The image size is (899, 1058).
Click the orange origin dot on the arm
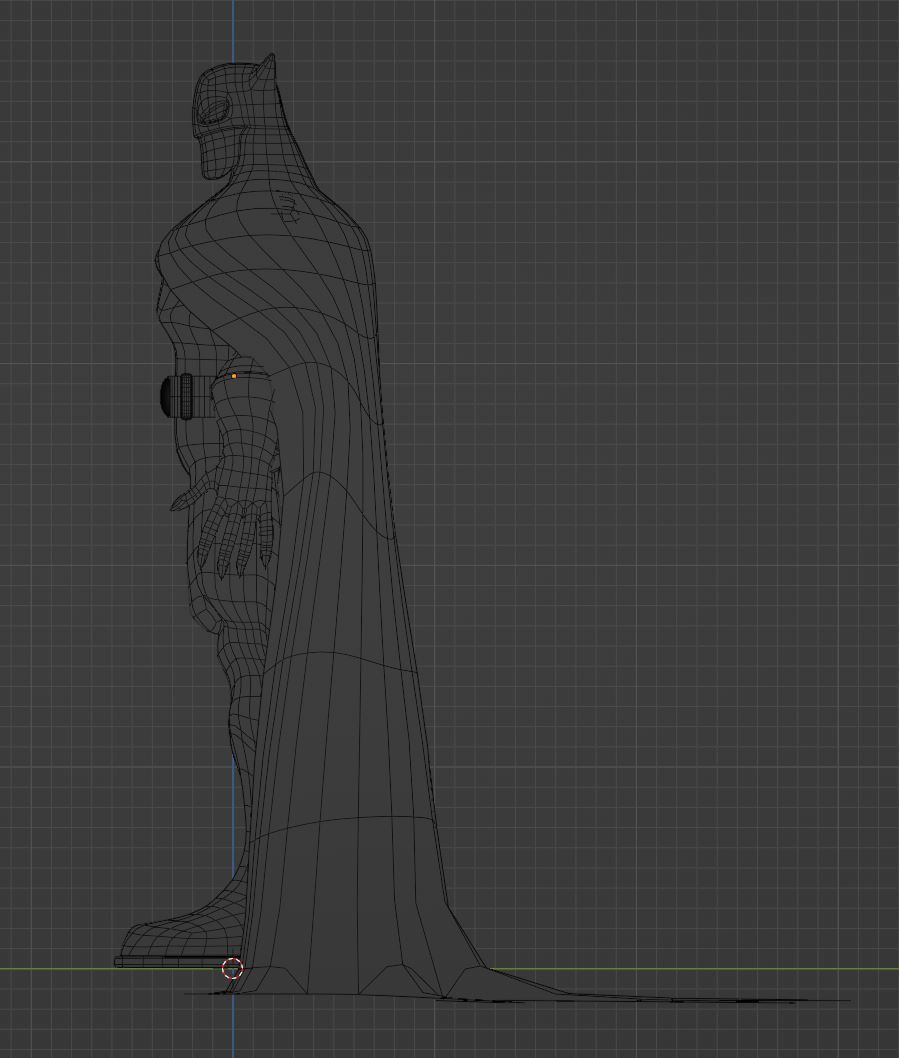tap(234, 377)
